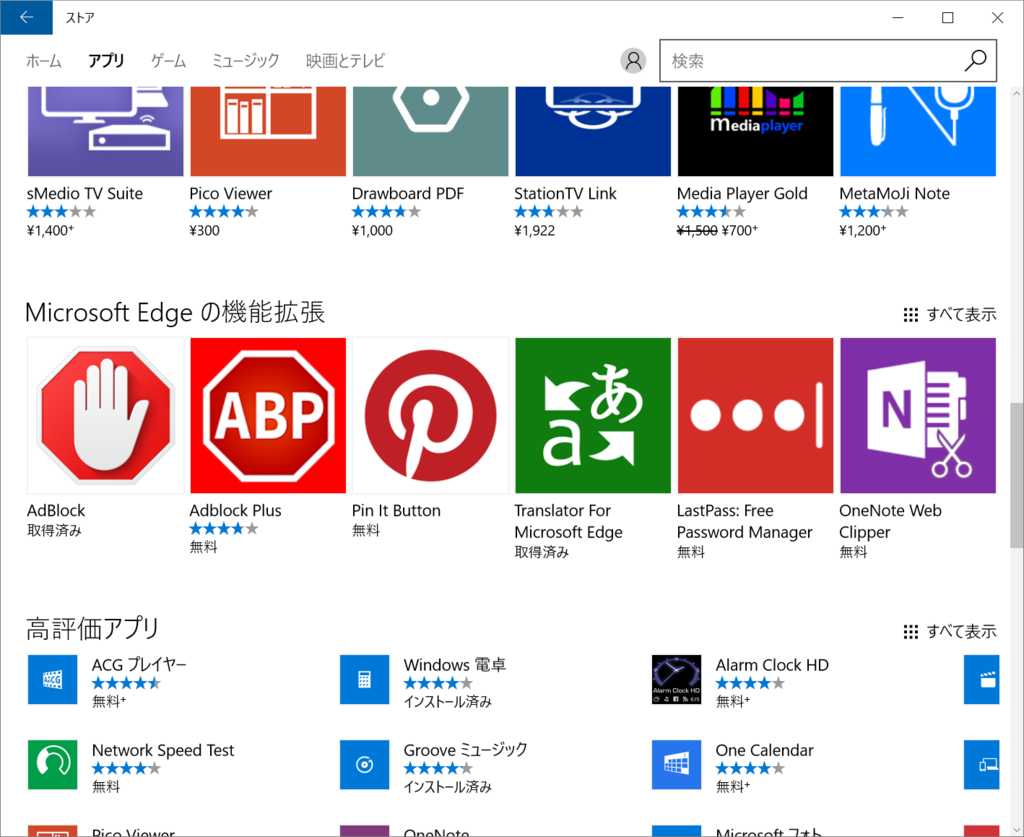Image resolution: width=1024 pixels, height=837 pixels.
Task: Show all 高評価アプリ items
Action: click(950, 631)
